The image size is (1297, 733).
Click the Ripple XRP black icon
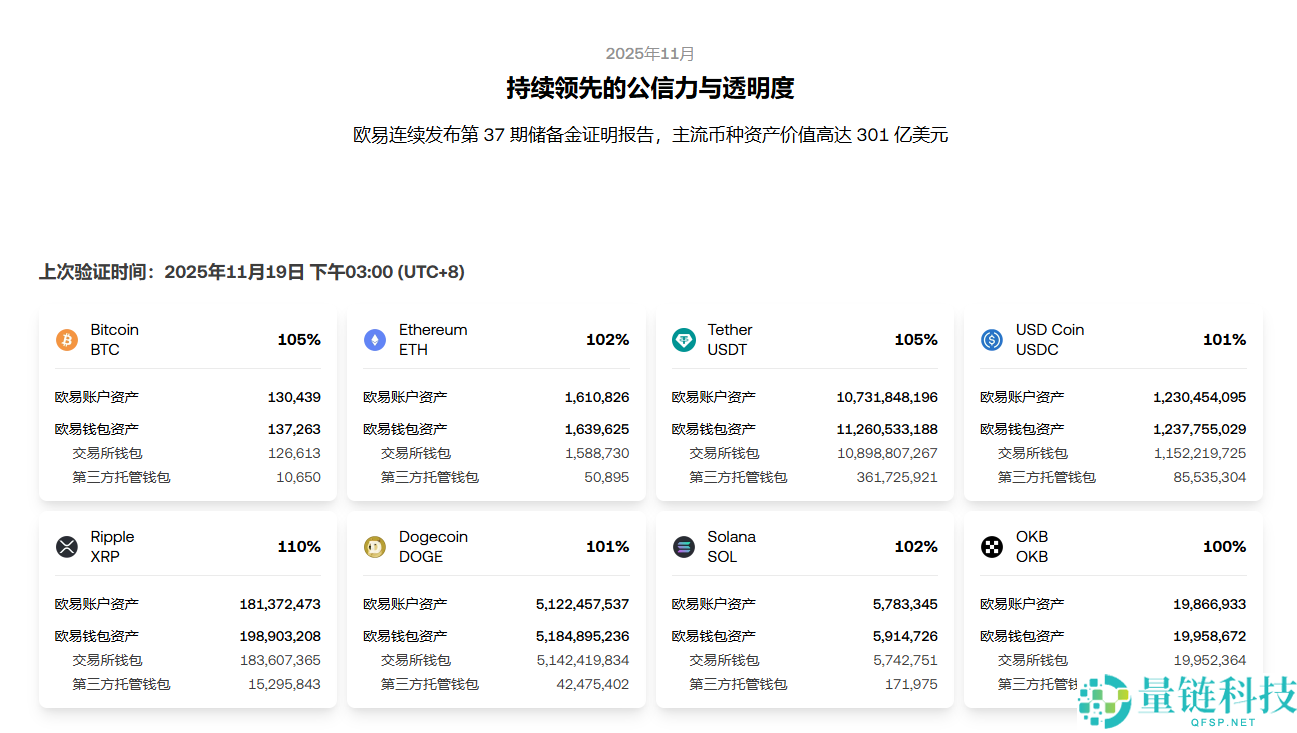(x=66, y=547)
